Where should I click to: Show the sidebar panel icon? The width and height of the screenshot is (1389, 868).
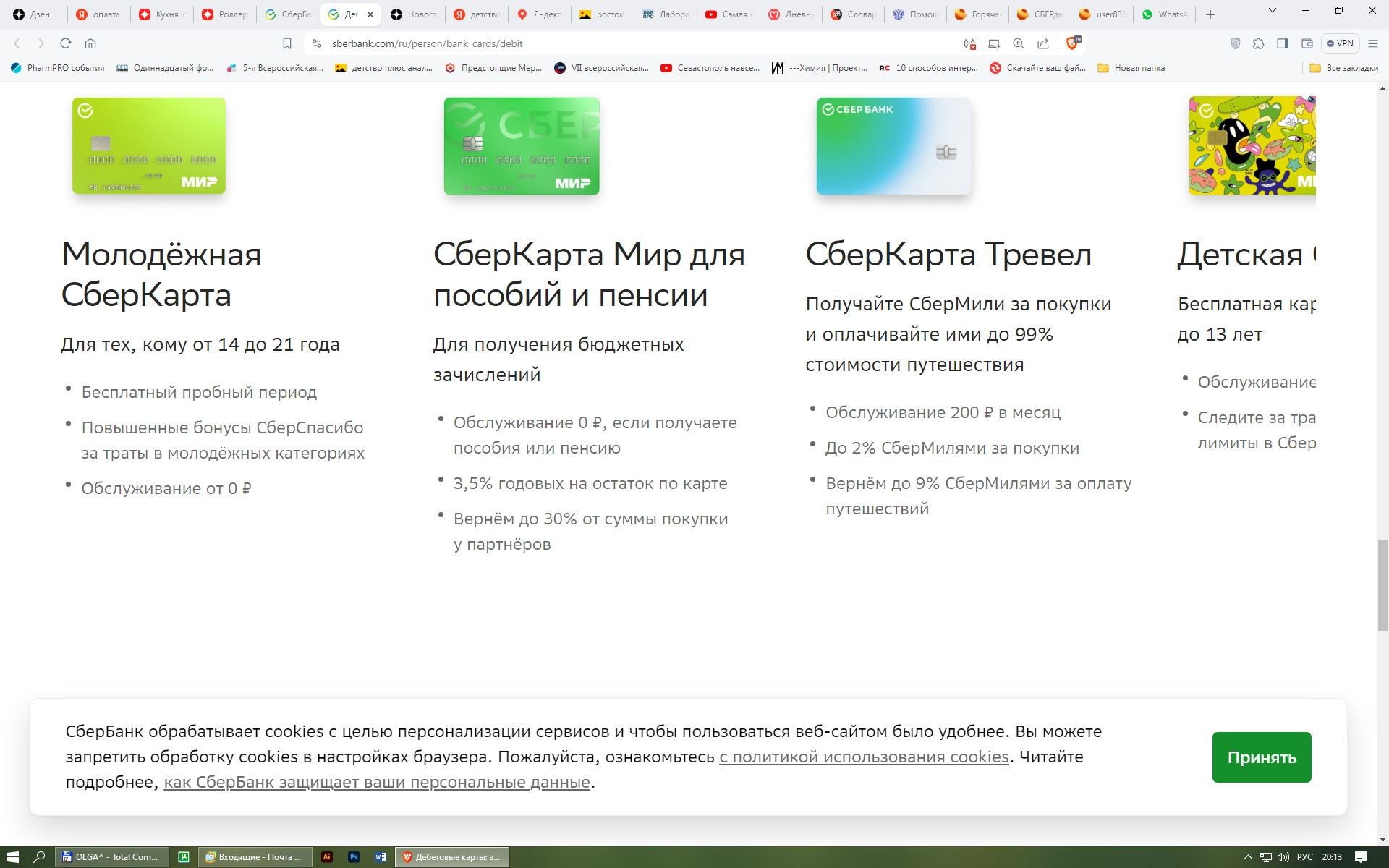pos(1283,43)
